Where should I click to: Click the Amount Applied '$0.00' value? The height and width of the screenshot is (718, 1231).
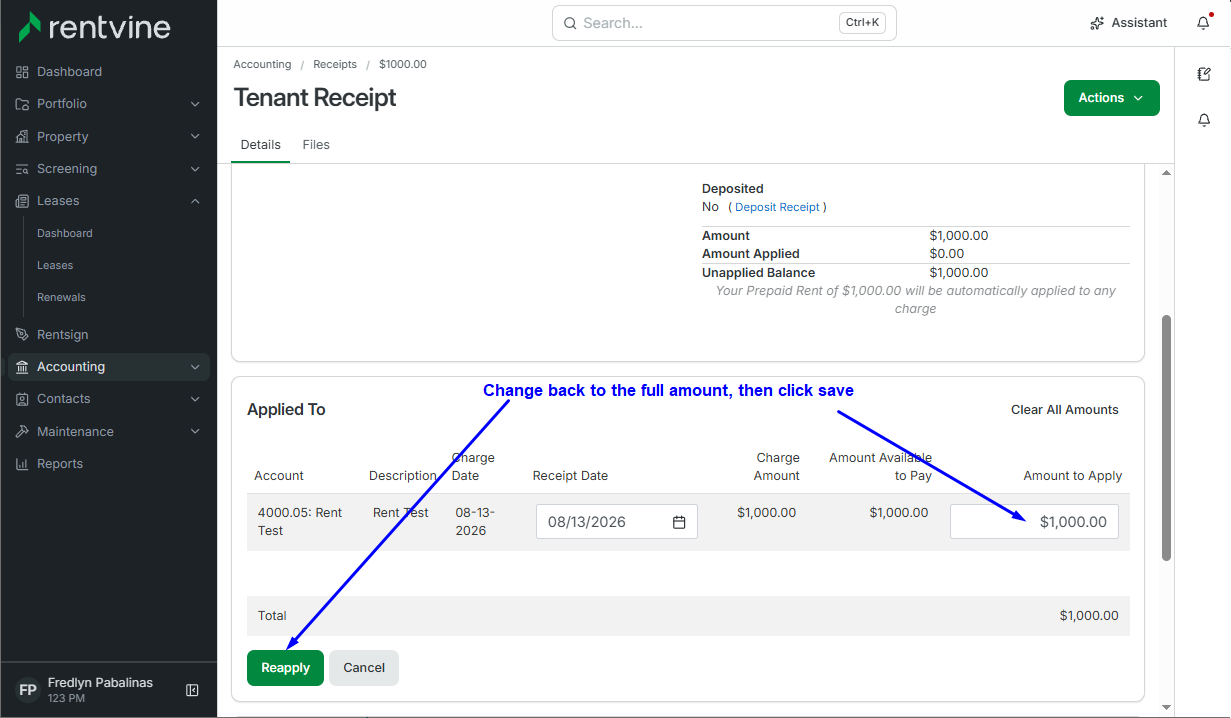click(947, 254)
